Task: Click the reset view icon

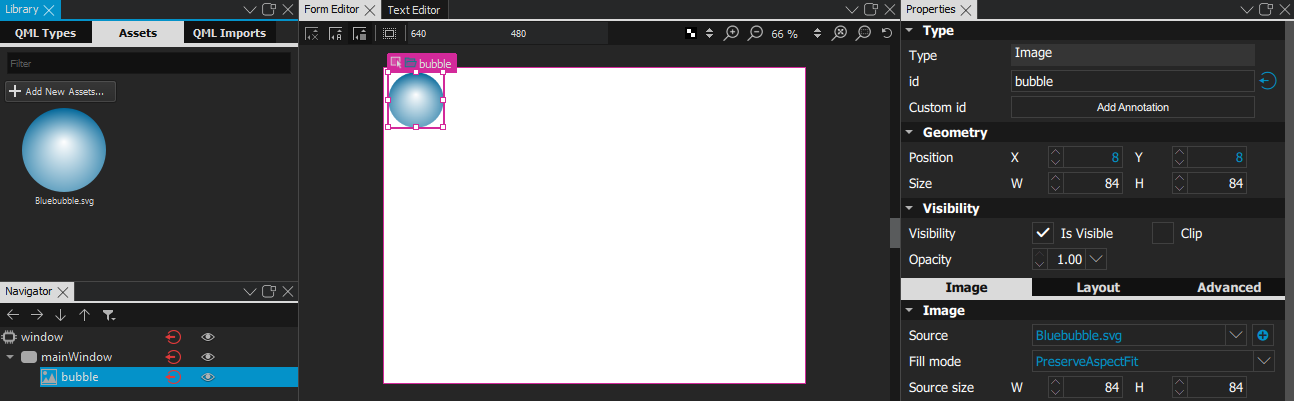Action: pos(887,33)
